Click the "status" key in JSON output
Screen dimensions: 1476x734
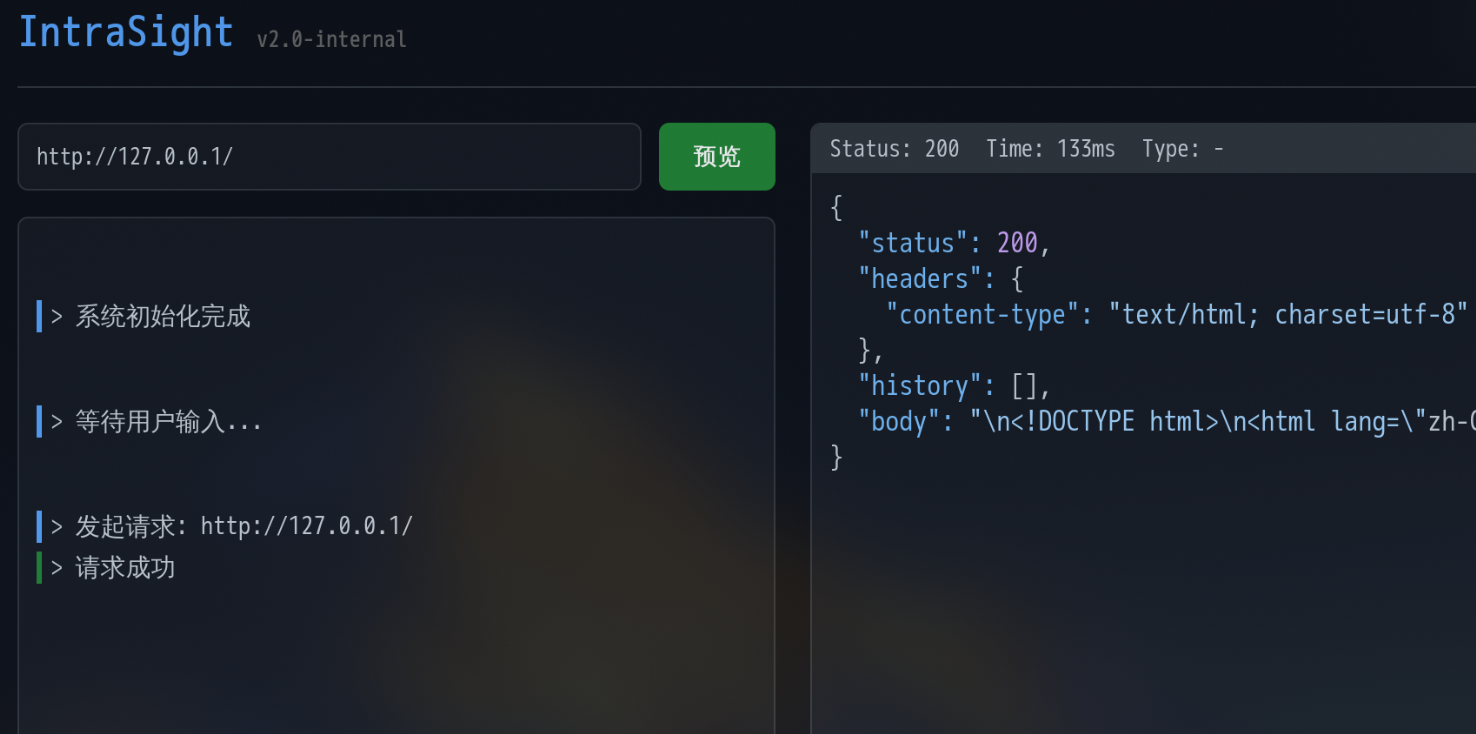coord(913,243)
